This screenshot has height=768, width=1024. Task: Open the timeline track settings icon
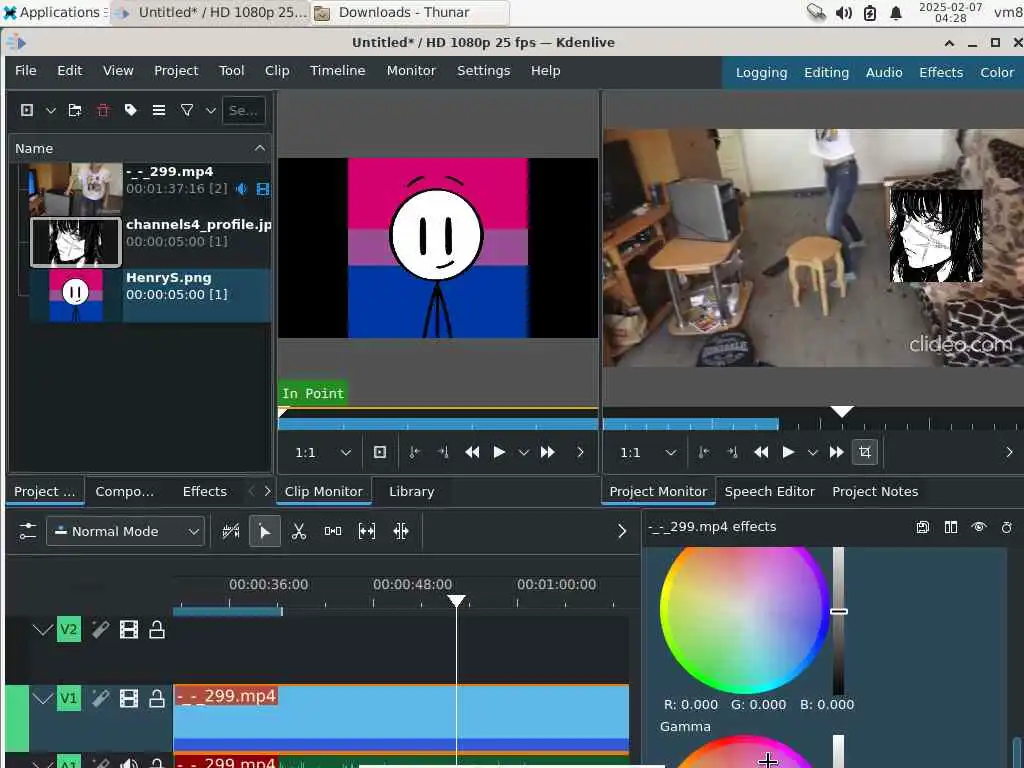point(27,531)
